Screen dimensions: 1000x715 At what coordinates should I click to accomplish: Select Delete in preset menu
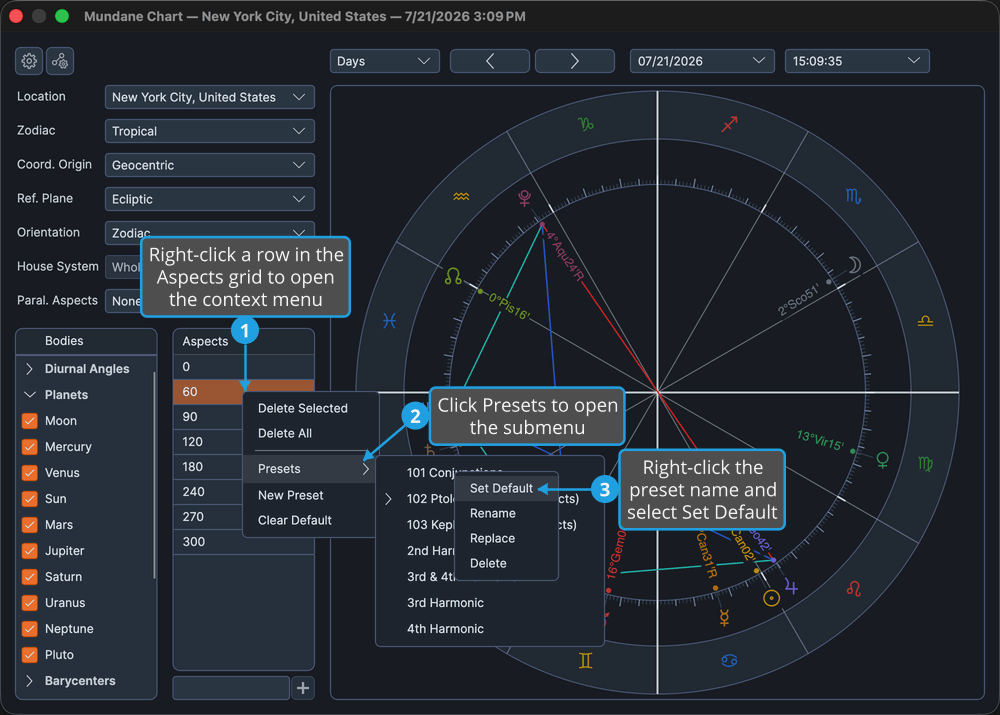[x=488, y=563]
